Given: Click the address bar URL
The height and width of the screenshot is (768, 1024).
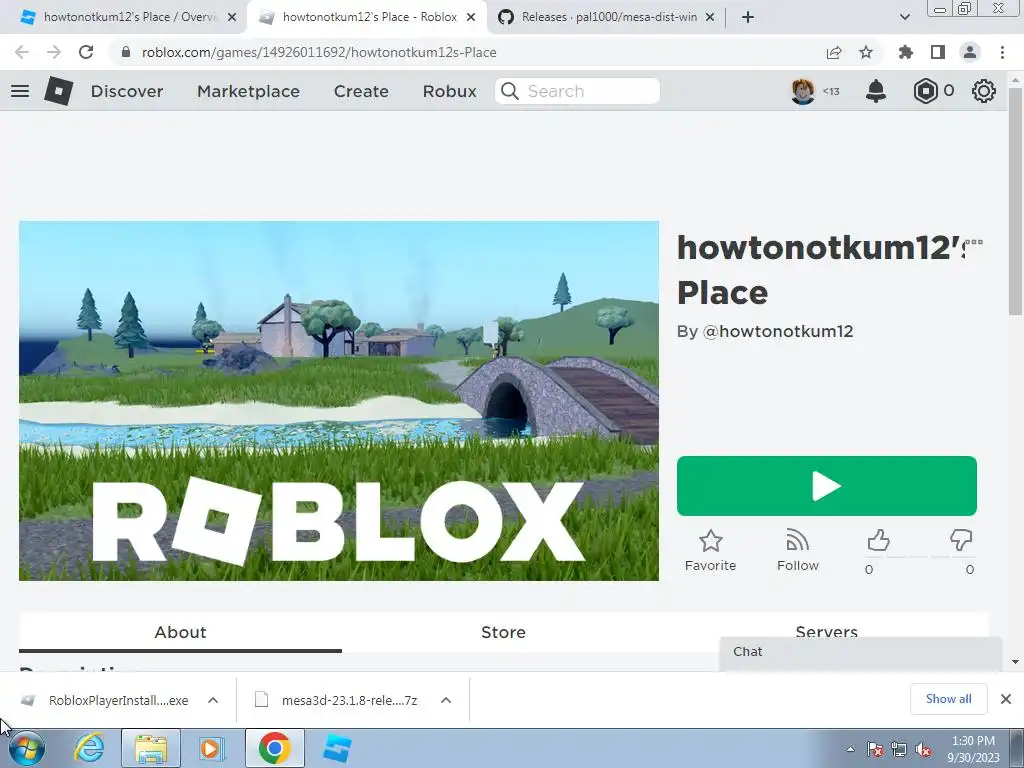Looking at the screenshot, I should [x=319, y=52].
